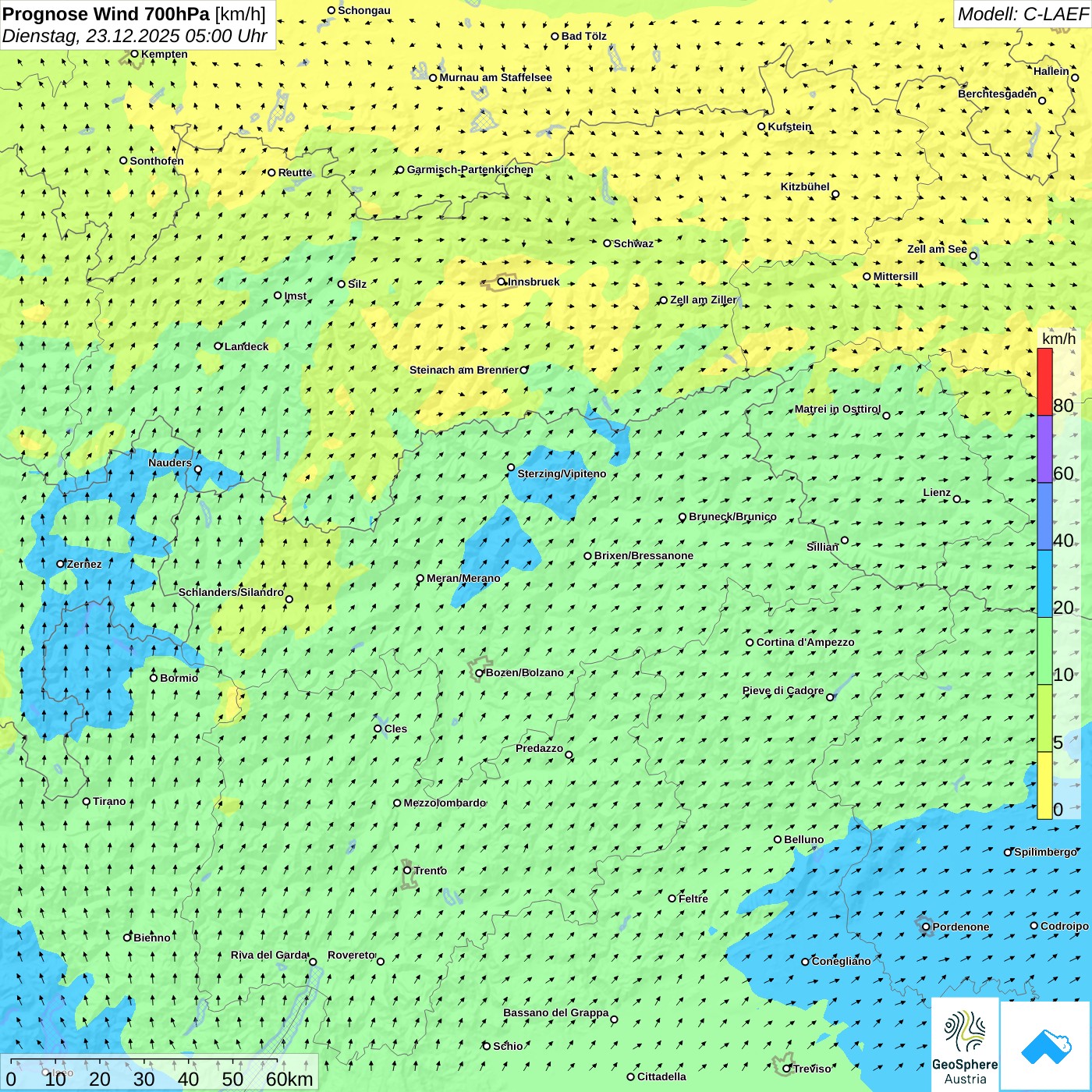The width and height of the screenshot is (1092, 1092).
Task: Click the Bozen/Bolzano city marker
Action: point(480,673)
